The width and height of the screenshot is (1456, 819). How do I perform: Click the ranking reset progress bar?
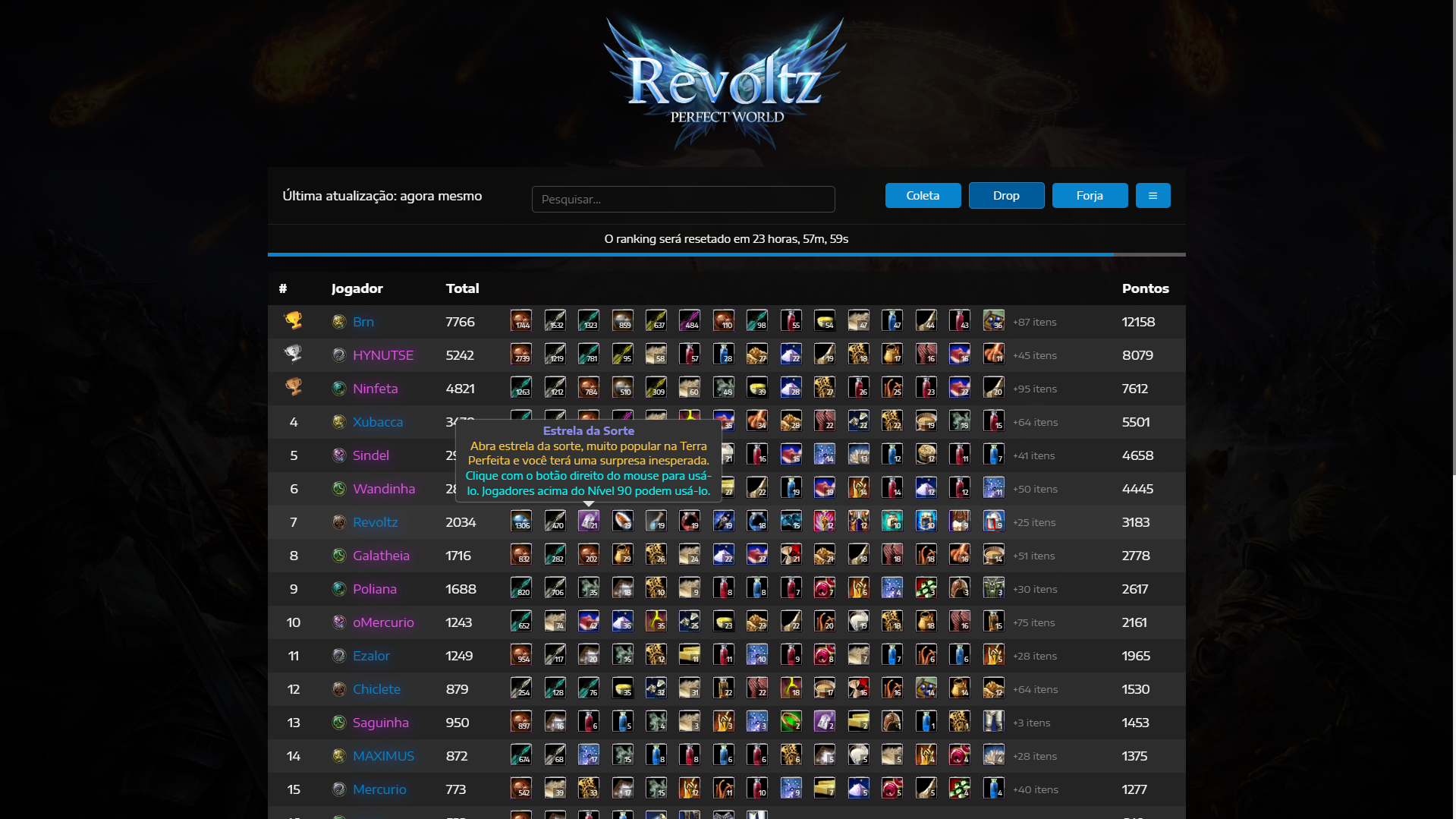(726, 254)
